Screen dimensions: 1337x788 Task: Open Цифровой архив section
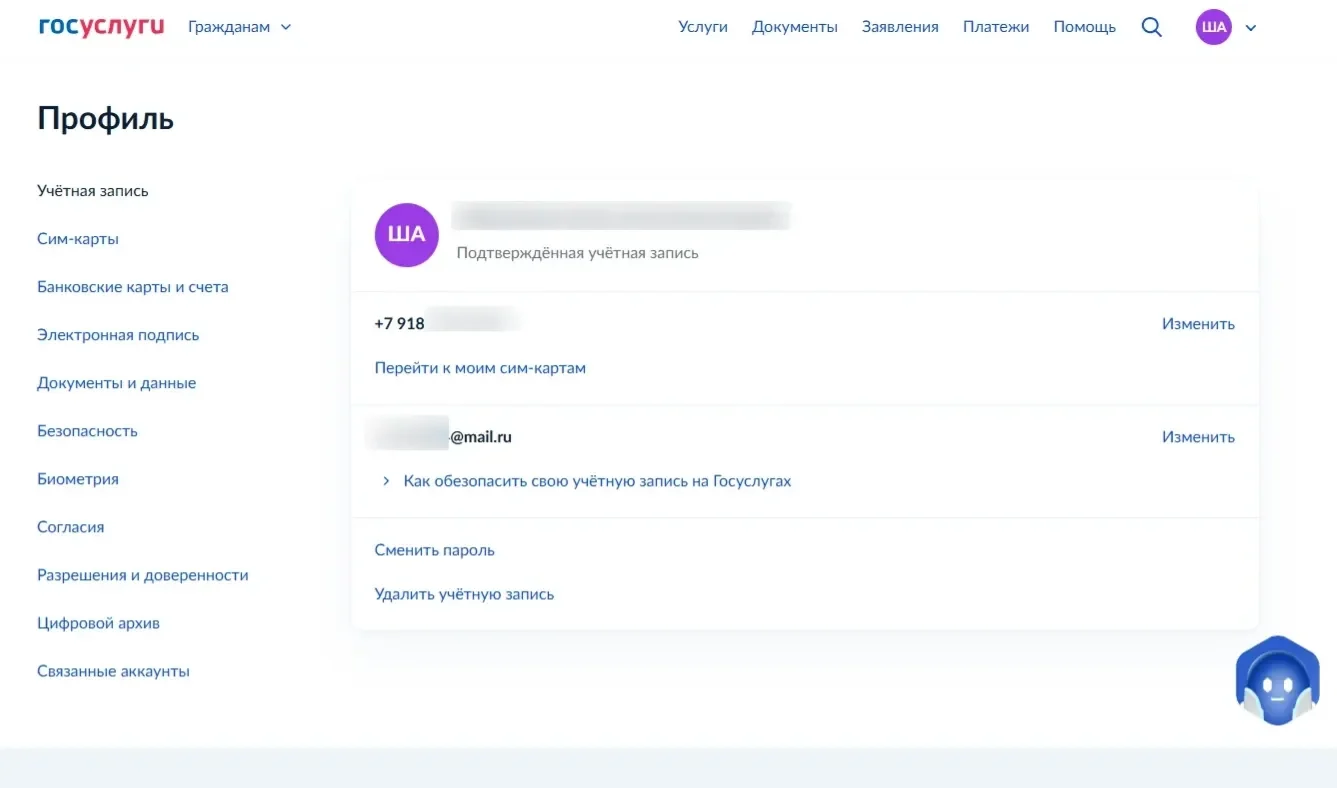pos(99,623)
